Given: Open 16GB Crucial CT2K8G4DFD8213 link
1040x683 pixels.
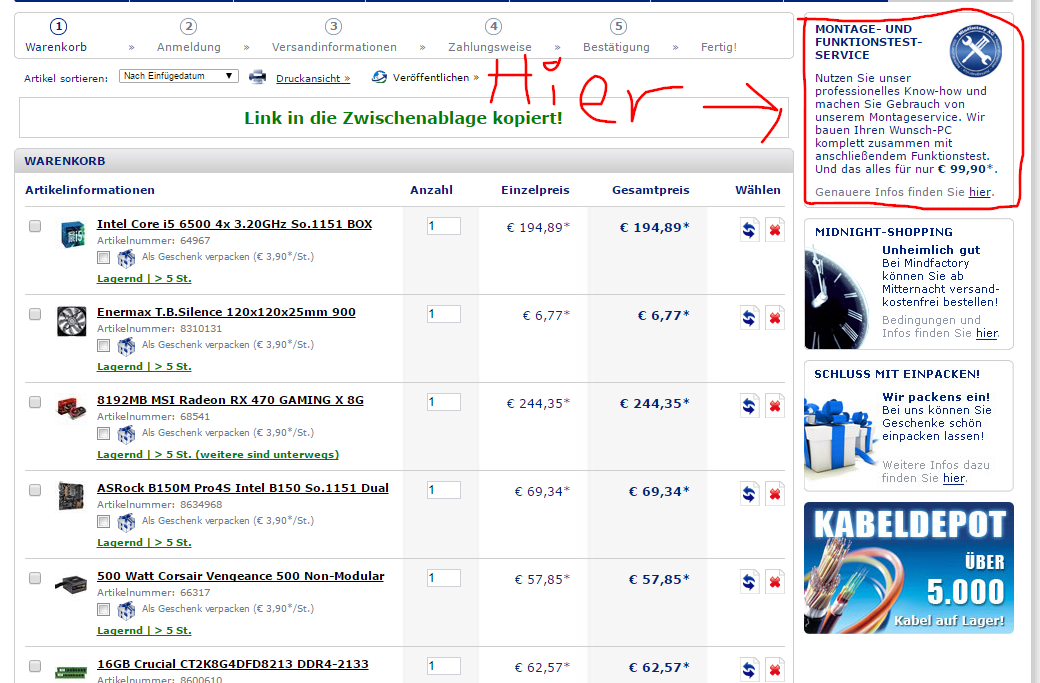Looking at the screenshot, I should [x=233, y=664].
